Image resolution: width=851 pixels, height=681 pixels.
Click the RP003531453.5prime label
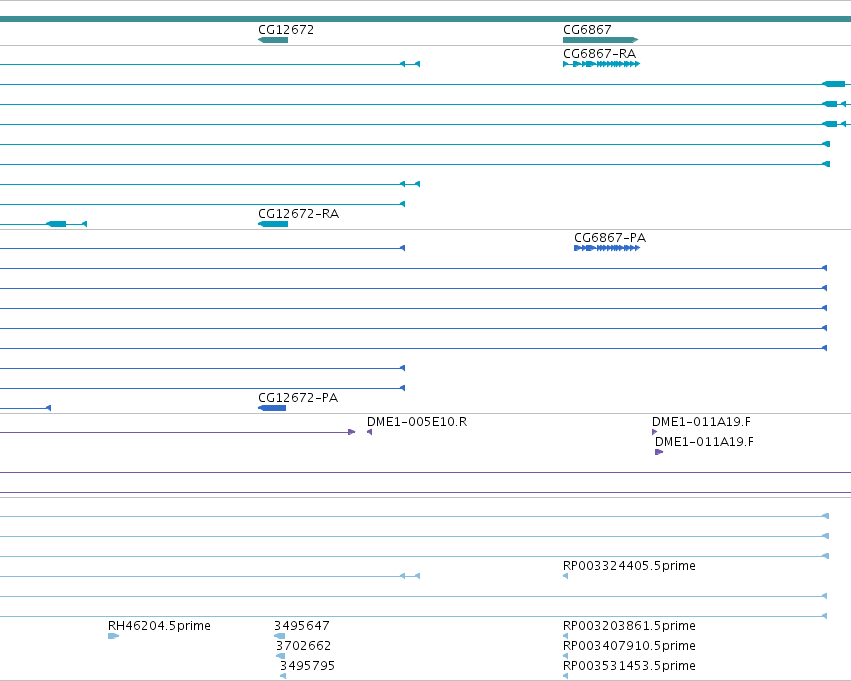(630, 666)
